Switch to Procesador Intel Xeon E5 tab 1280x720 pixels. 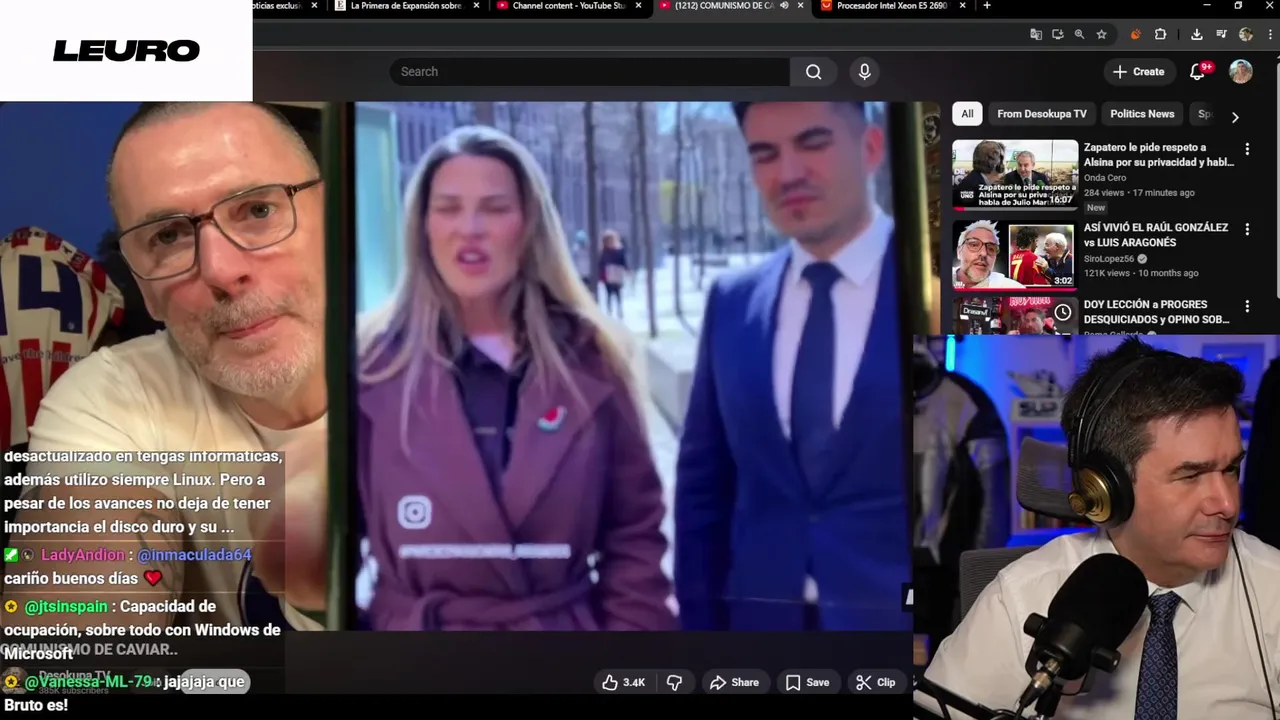coord(893,6)
